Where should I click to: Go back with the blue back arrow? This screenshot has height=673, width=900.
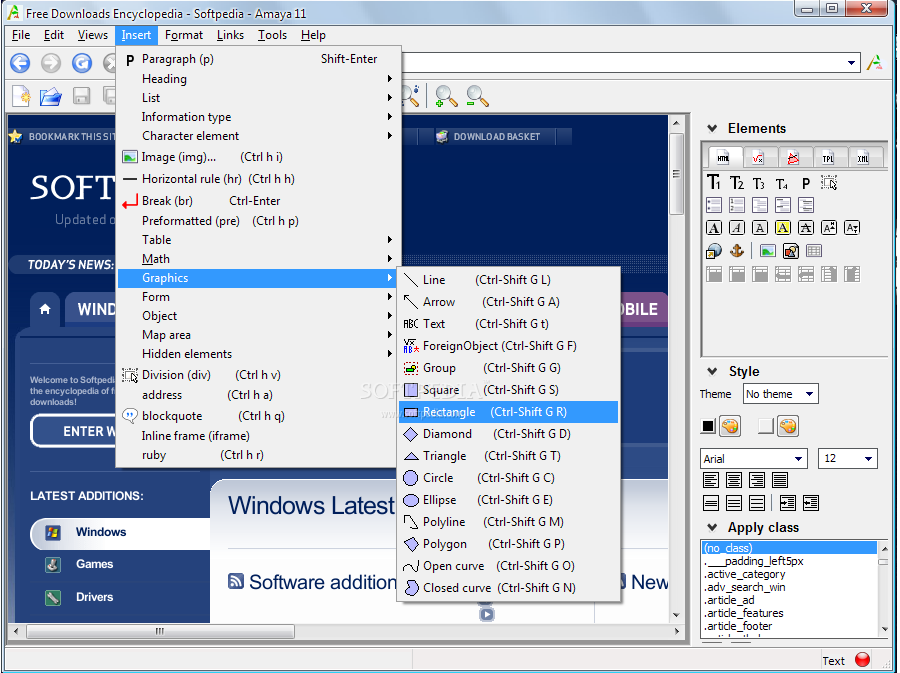click(20, 63)
